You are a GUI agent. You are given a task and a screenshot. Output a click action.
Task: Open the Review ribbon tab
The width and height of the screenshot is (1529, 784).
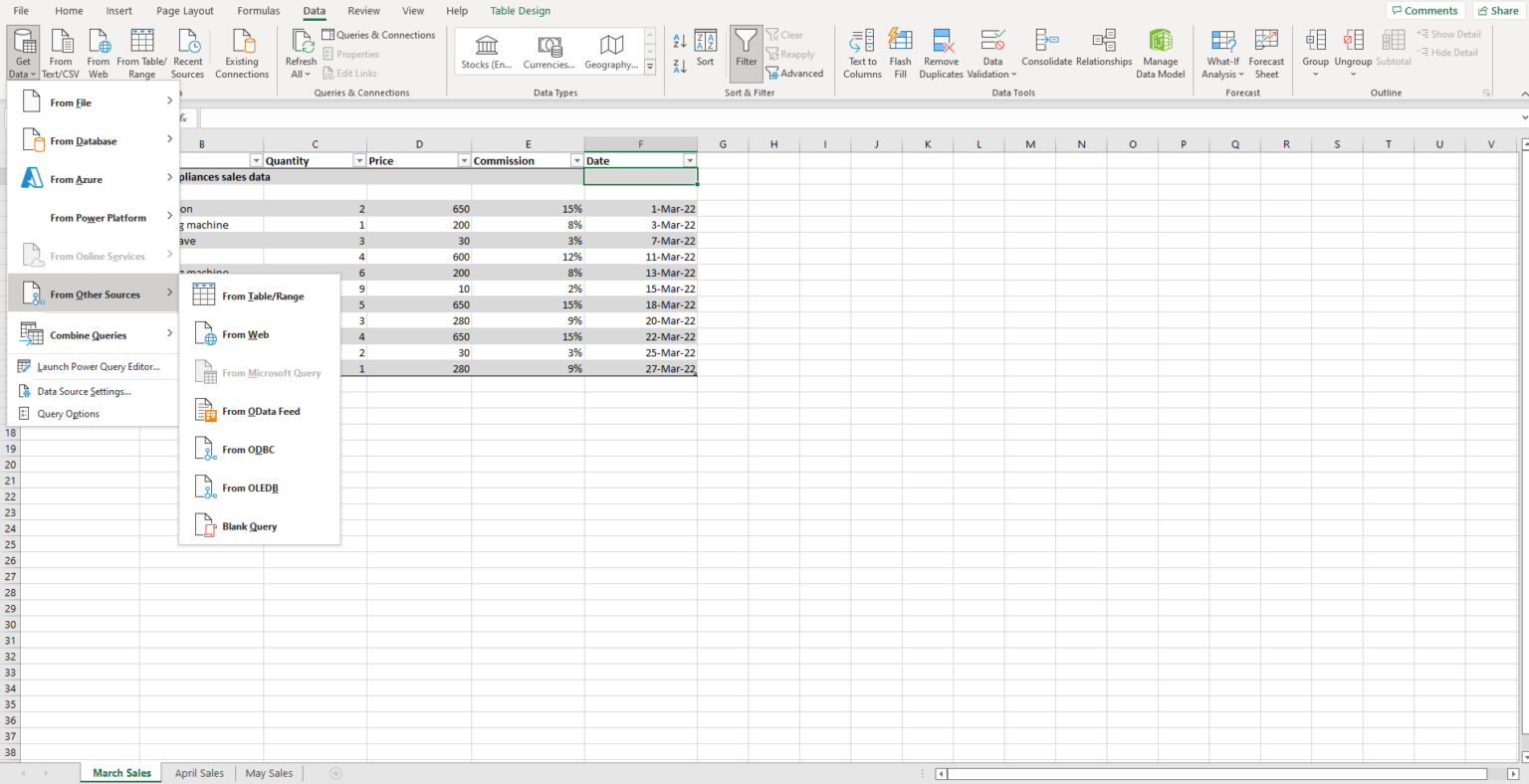pos(364,11)
